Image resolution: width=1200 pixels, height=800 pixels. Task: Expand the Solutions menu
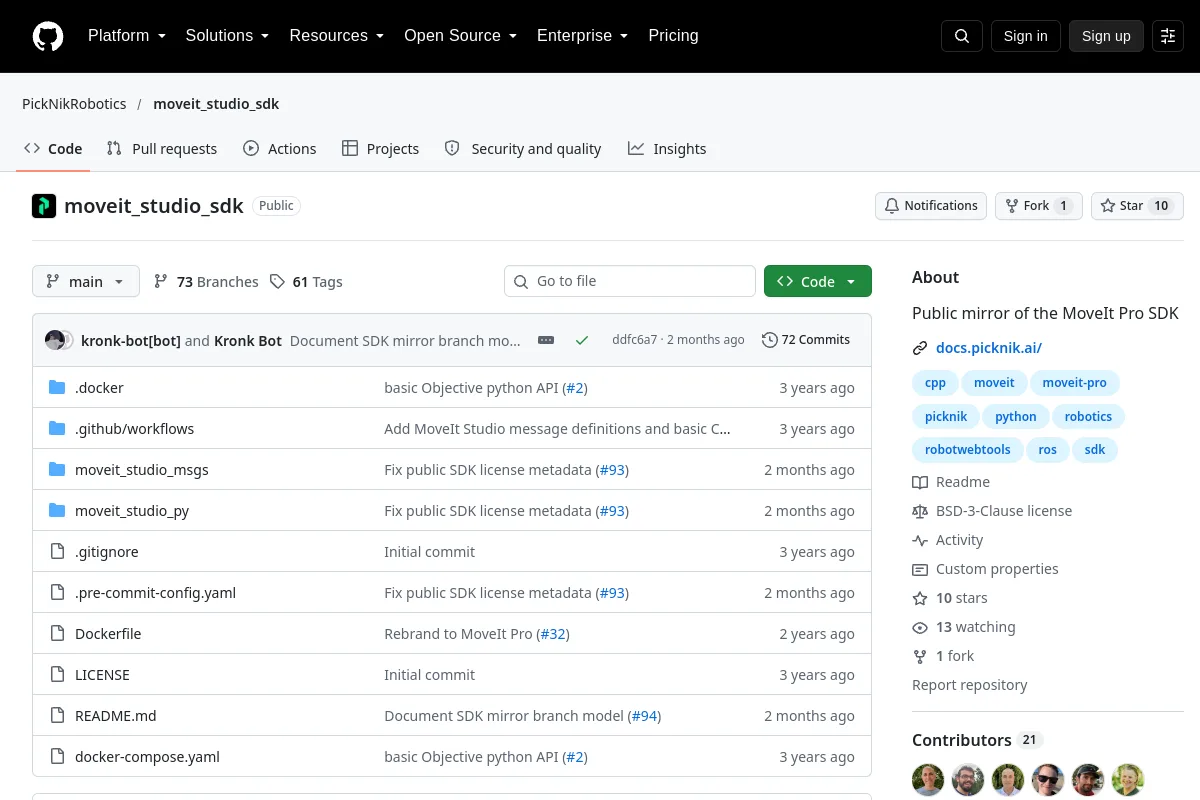point(227,36)
